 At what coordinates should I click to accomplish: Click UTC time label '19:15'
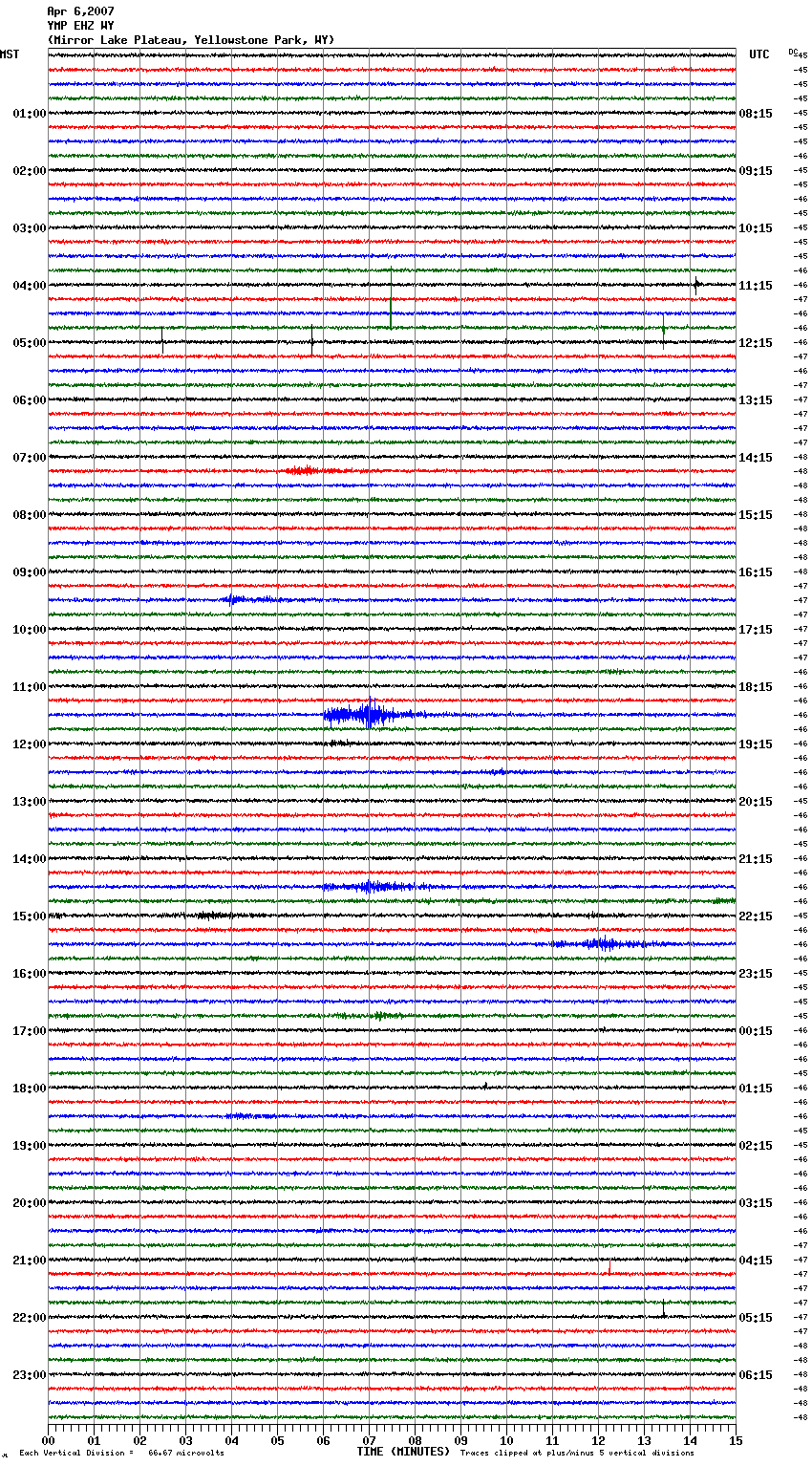click(x=756, y=744)
